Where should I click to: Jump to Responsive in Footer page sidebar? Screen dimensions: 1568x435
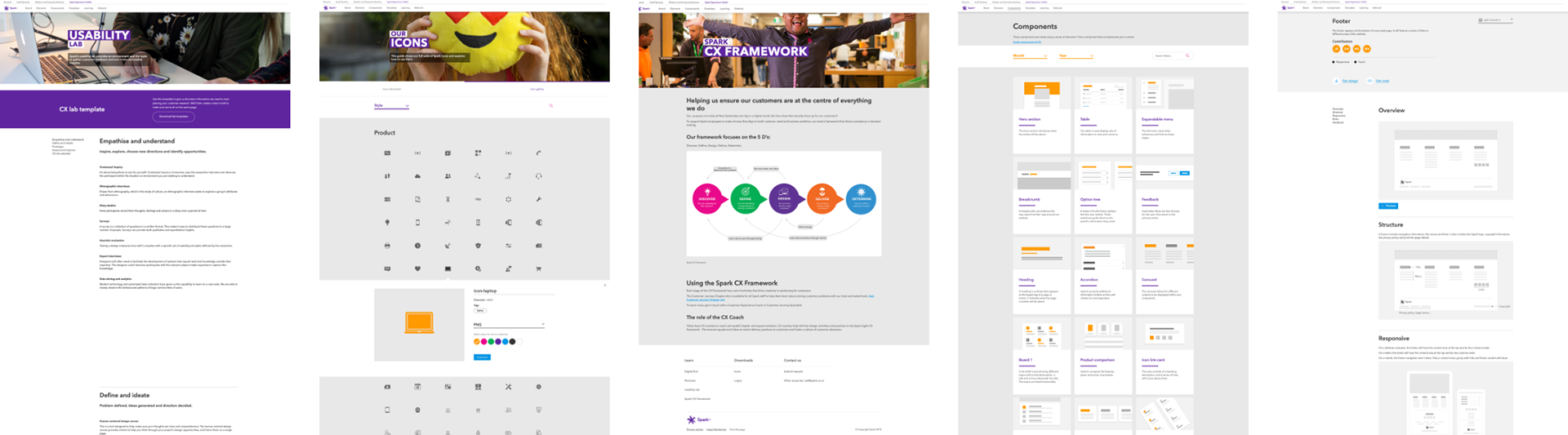[1339, 116]
